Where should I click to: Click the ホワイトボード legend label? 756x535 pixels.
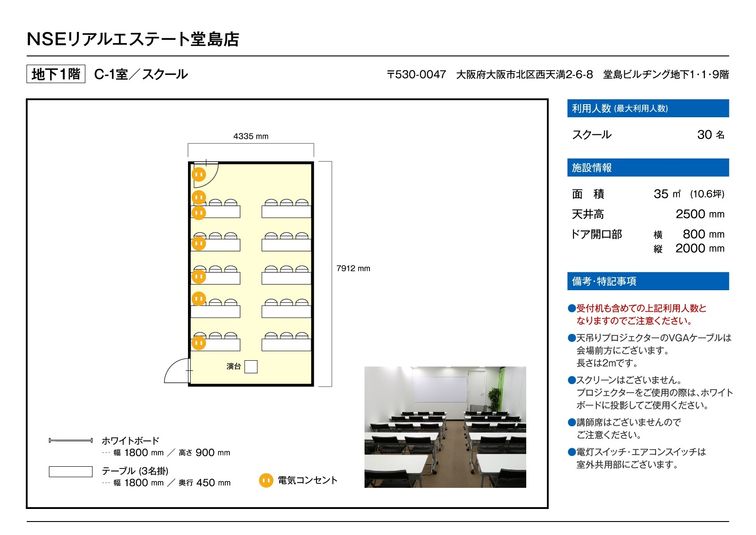point(130,441)
